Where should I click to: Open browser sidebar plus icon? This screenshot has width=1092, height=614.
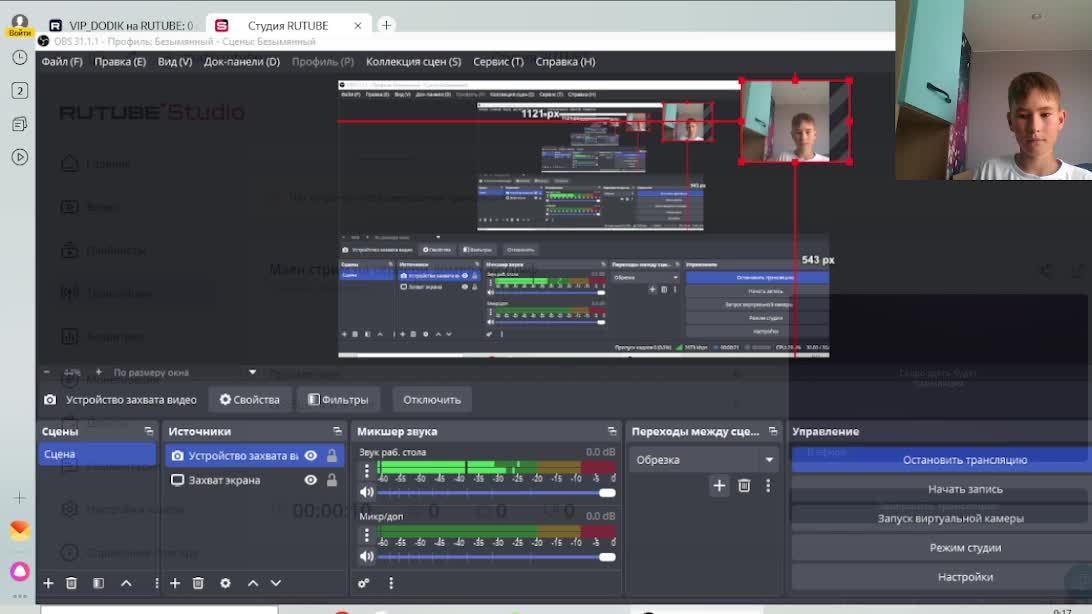click(20, 498)
